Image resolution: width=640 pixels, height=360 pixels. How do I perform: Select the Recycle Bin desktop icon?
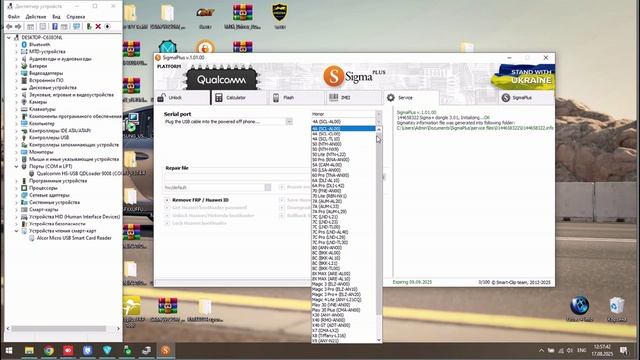pos(616,309)
